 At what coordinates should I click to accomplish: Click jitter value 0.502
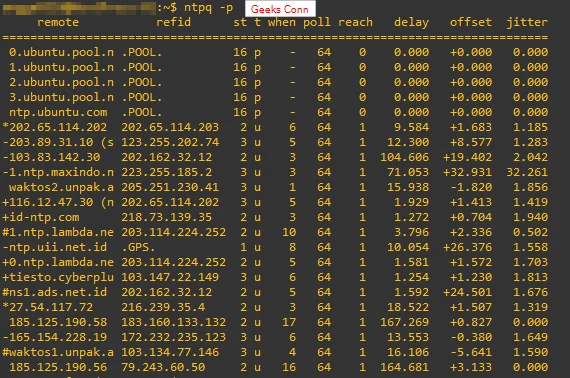tap(530, 232)
